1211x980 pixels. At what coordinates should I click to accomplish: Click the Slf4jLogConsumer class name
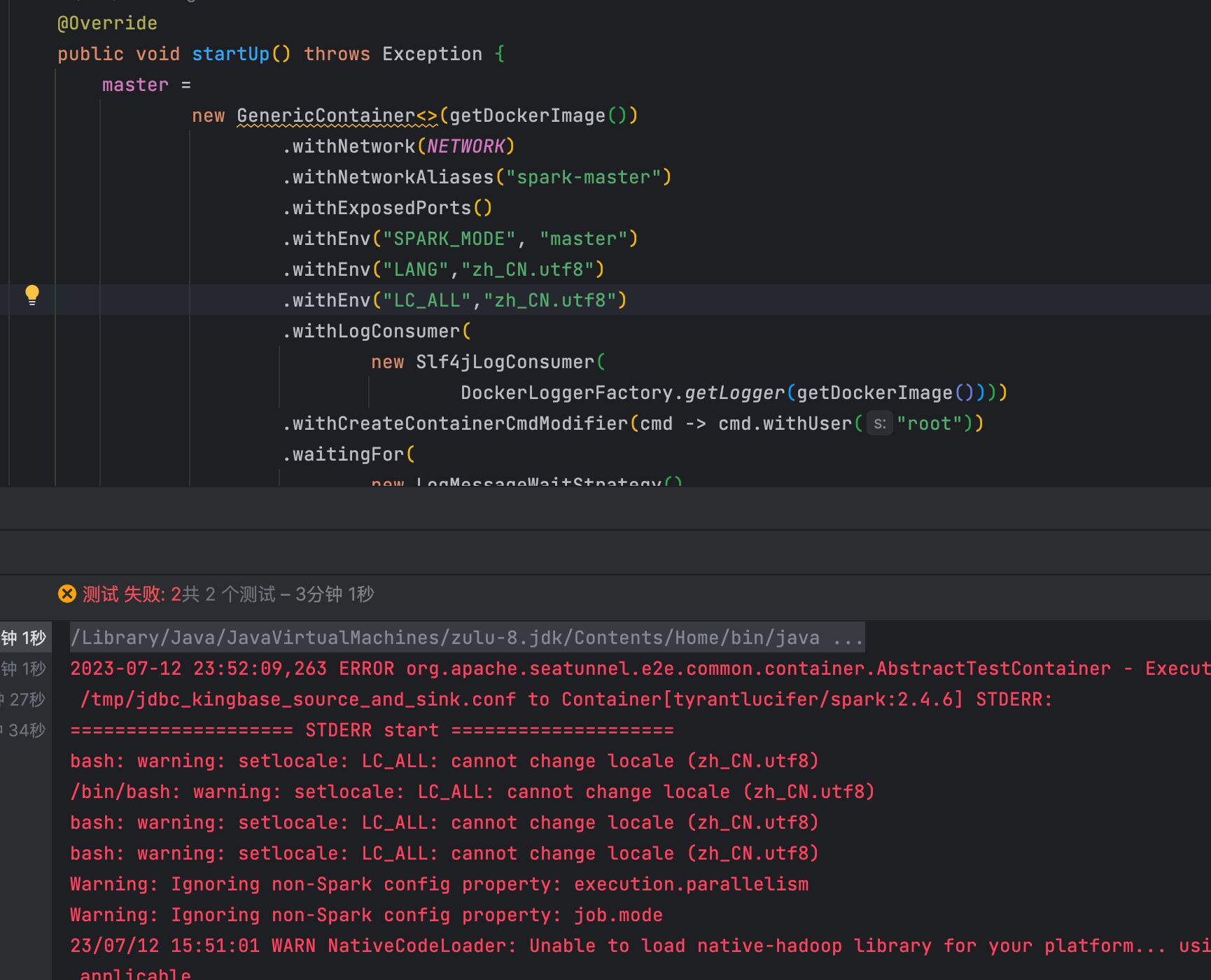point(505,362)
